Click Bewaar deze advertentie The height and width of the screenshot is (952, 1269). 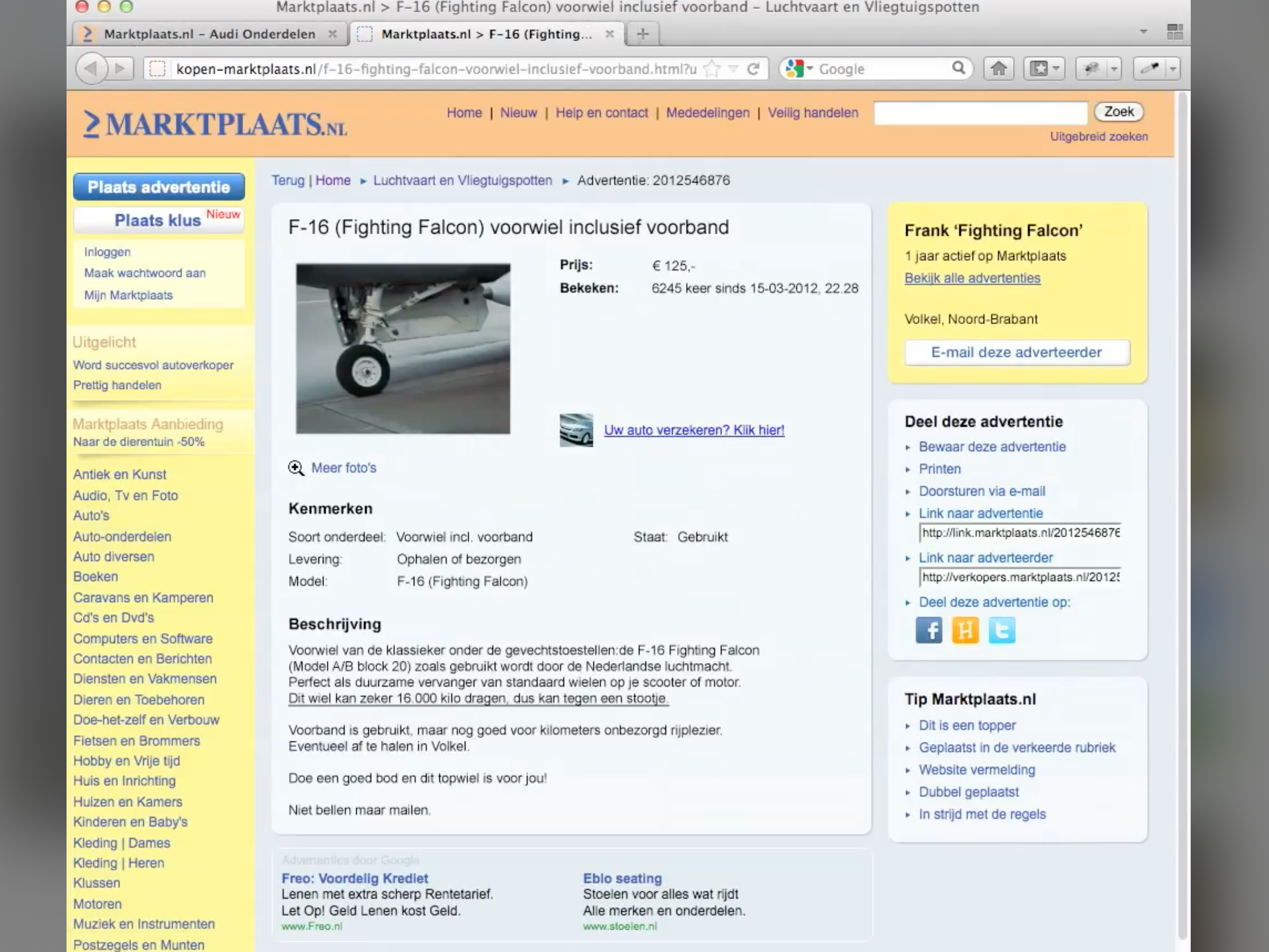[992, 447]
